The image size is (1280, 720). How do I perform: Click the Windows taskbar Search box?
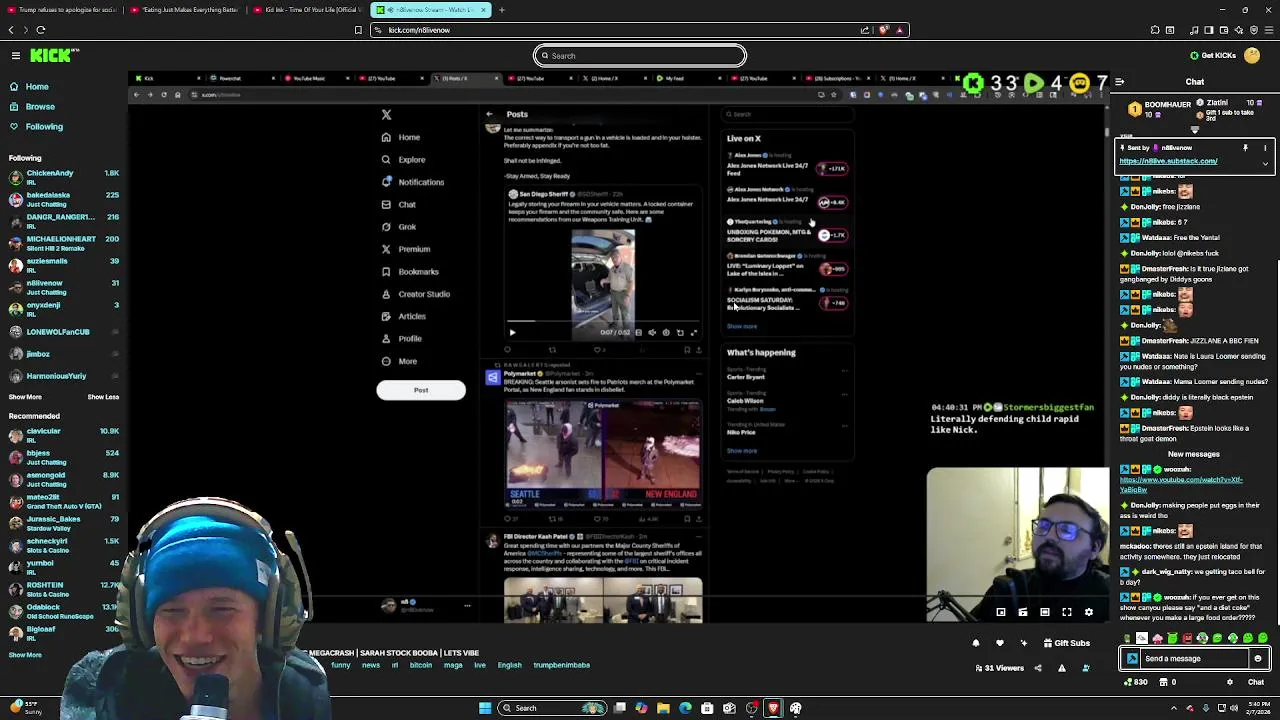point(552,708)
